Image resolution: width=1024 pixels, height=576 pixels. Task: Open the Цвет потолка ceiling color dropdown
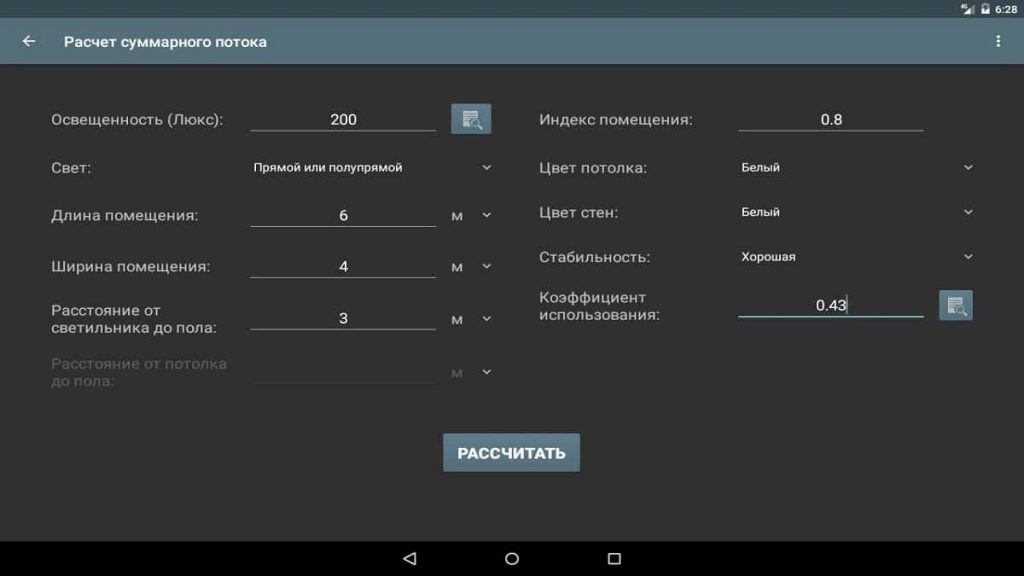tap(856, 168)
